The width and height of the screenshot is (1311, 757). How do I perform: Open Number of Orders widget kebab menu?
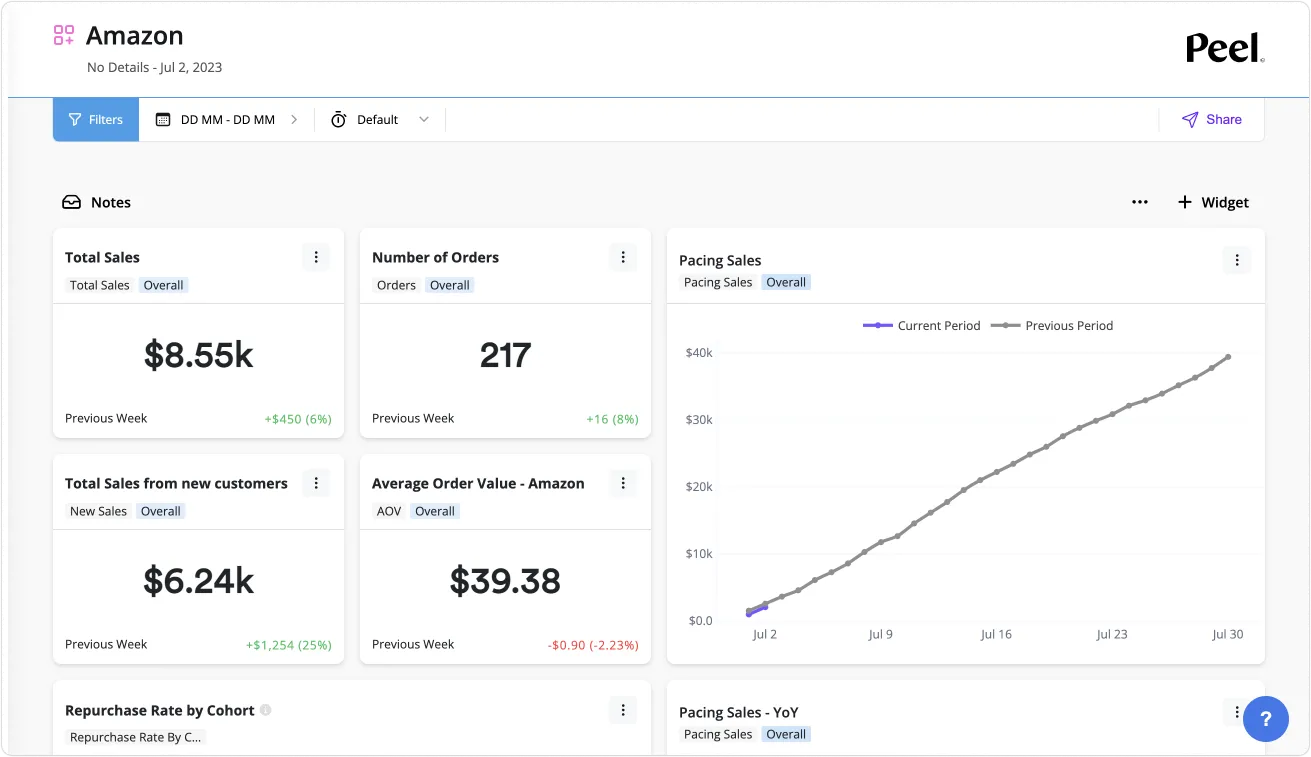tap(623, 257)
